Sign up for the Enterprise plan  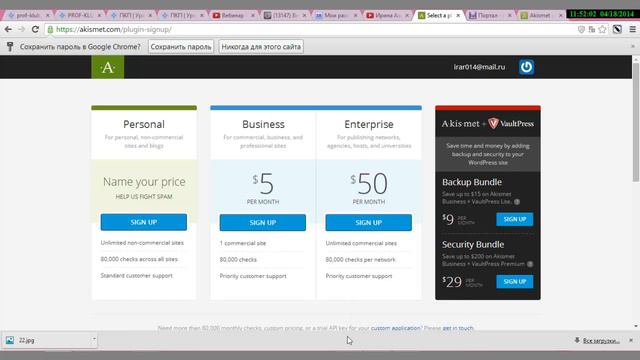pos(369,222)
